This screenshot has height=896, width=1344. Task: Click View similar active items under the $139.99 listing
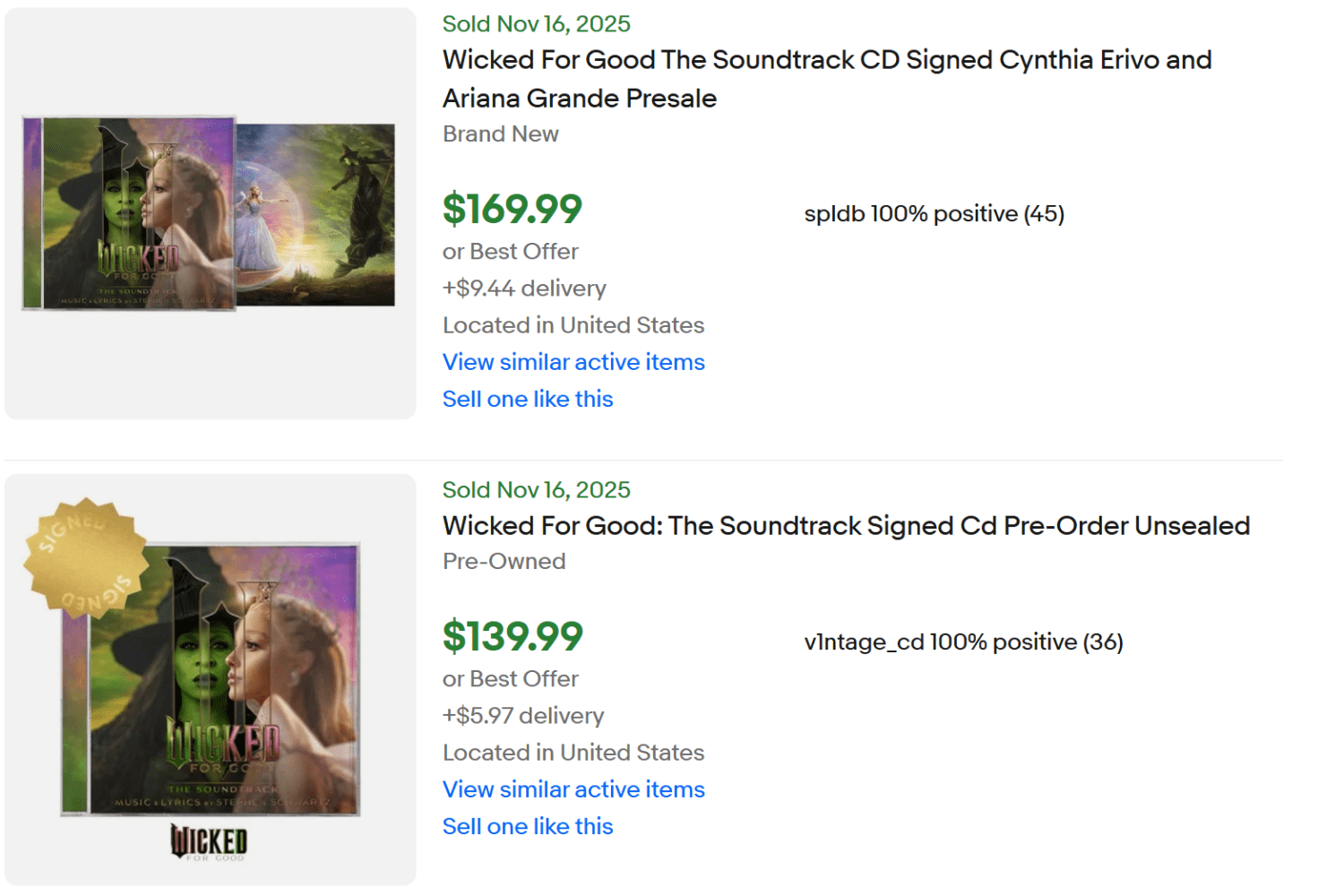(x=573, y=789)
